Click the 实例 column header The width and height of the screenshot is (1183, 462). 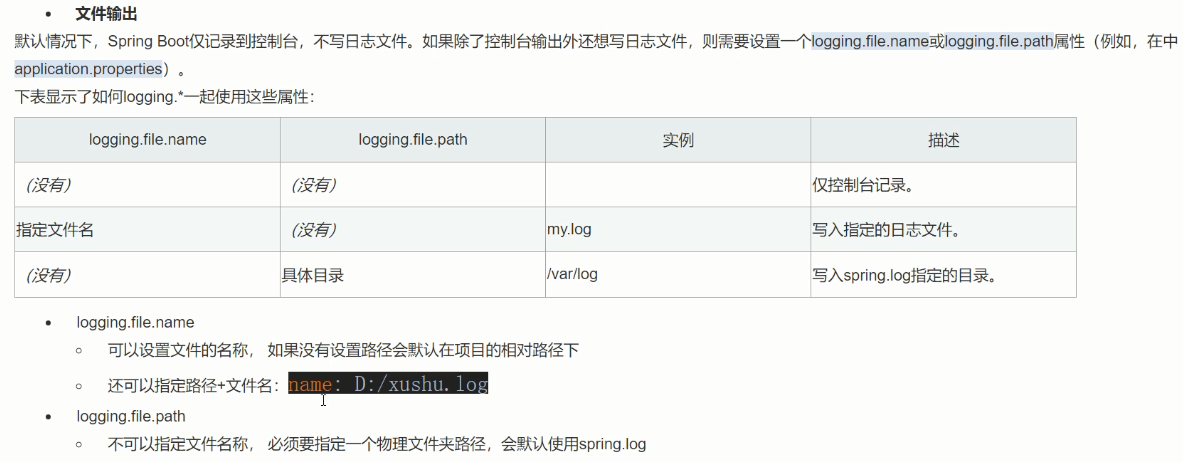coord(678,140)
